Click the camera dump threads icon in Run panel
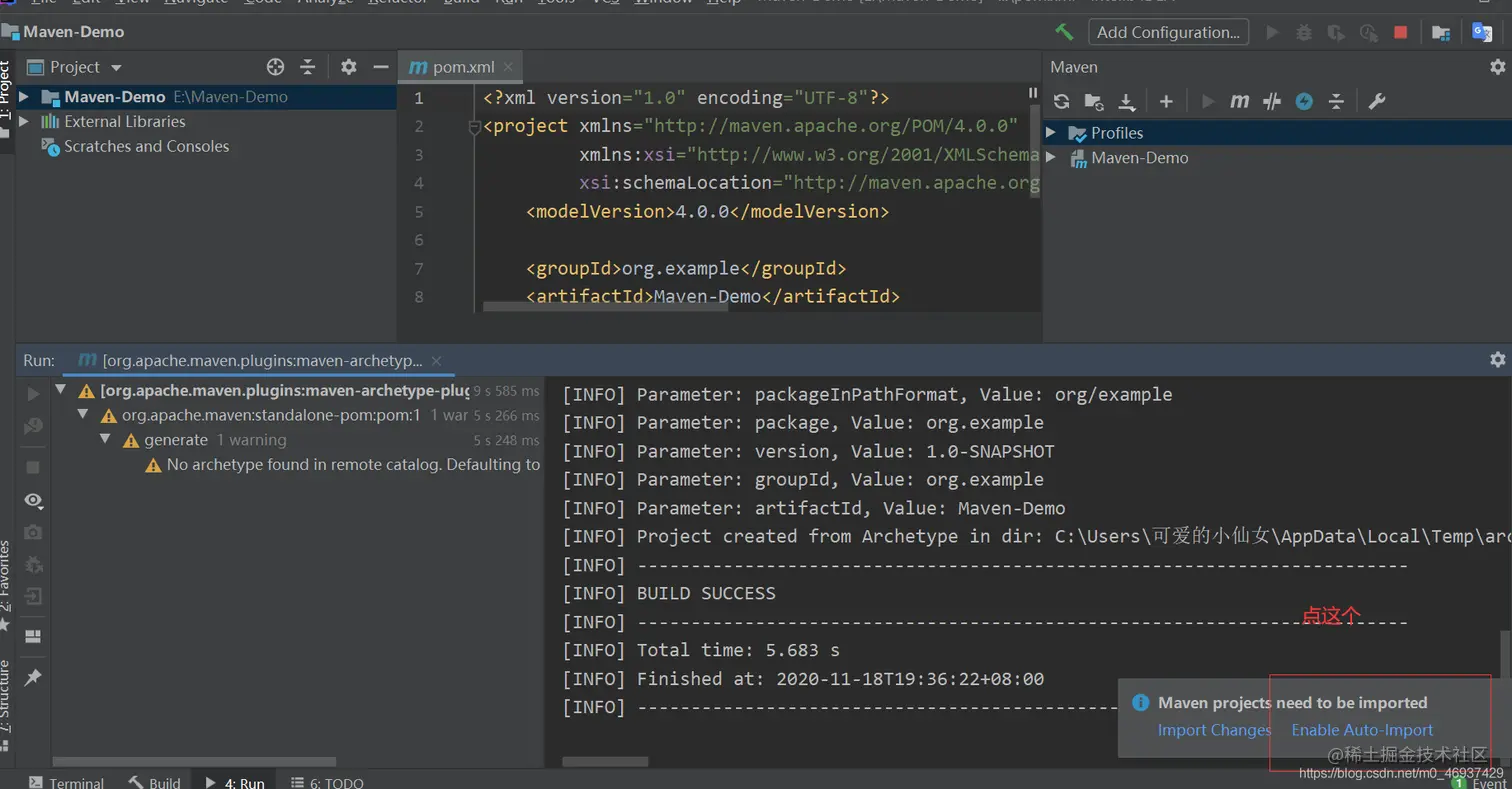The width and height of the screenshot is (1512, 789). point(33,532)
